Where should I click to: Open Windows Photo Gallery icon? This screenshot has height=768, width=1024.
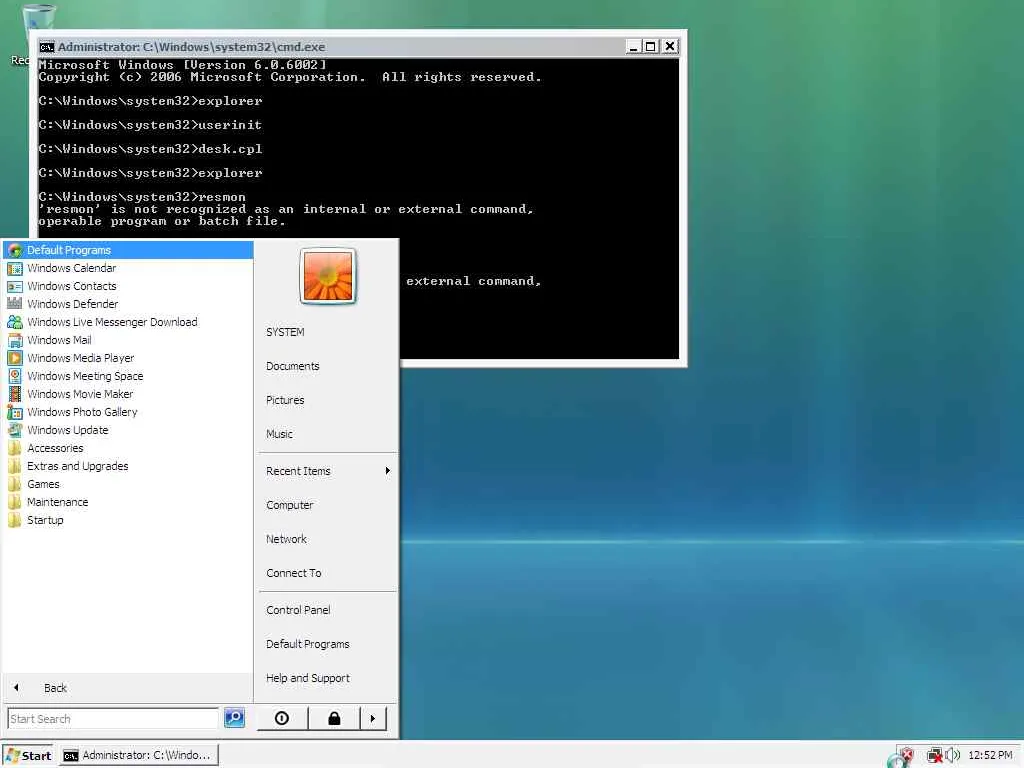tap(14, 412)
